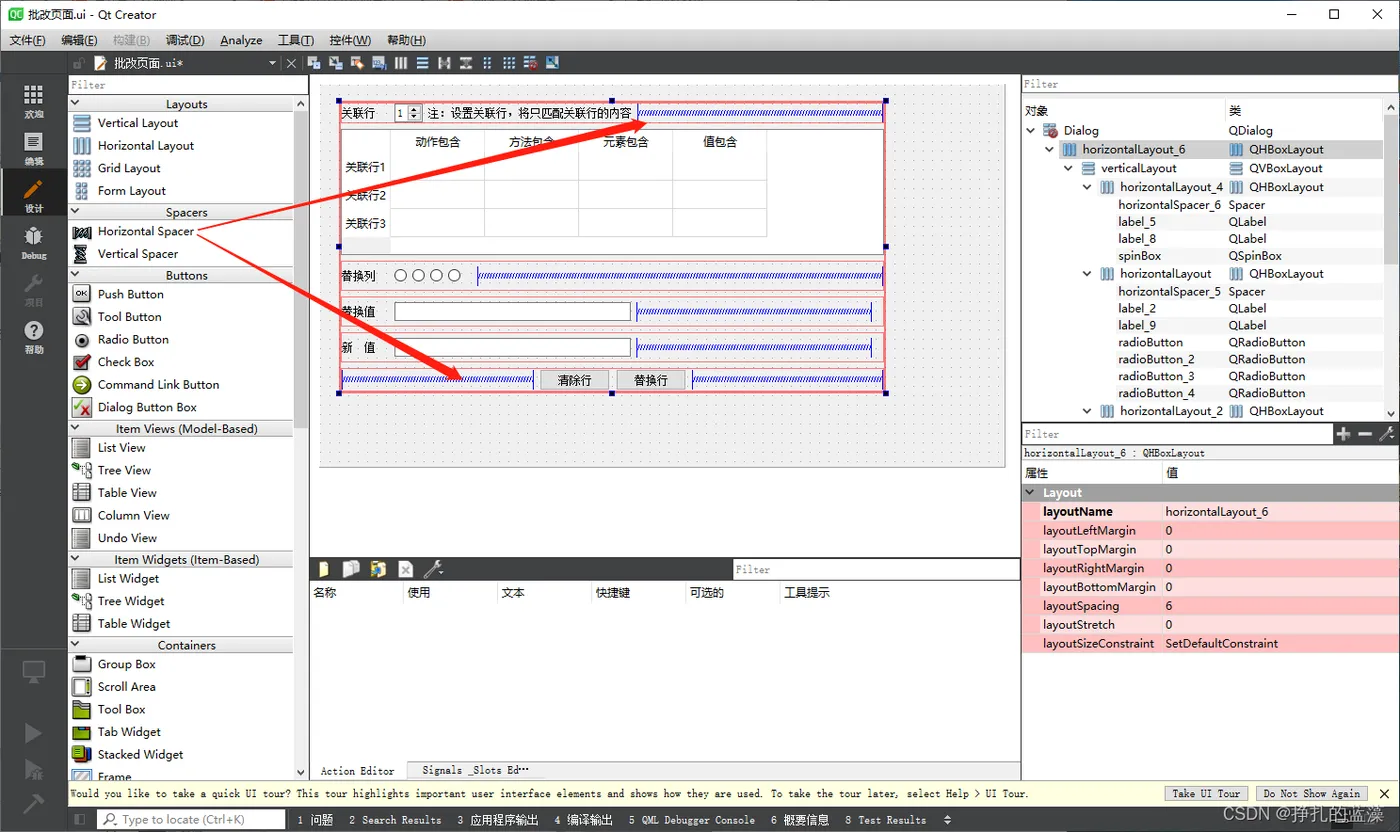Click plus icon to add dynamic property
Screen dimensions: 1400x832
[x=1343, y=434]
